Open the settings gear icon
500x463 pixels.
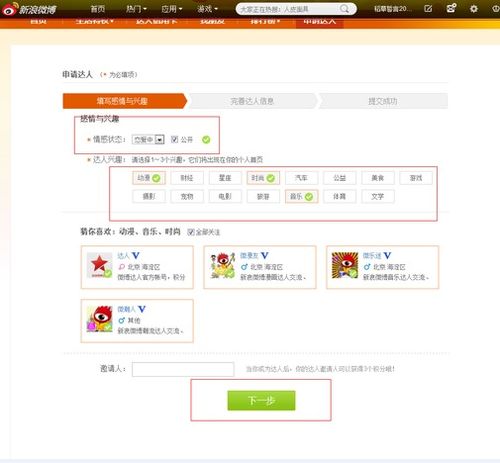coord(474,9)
